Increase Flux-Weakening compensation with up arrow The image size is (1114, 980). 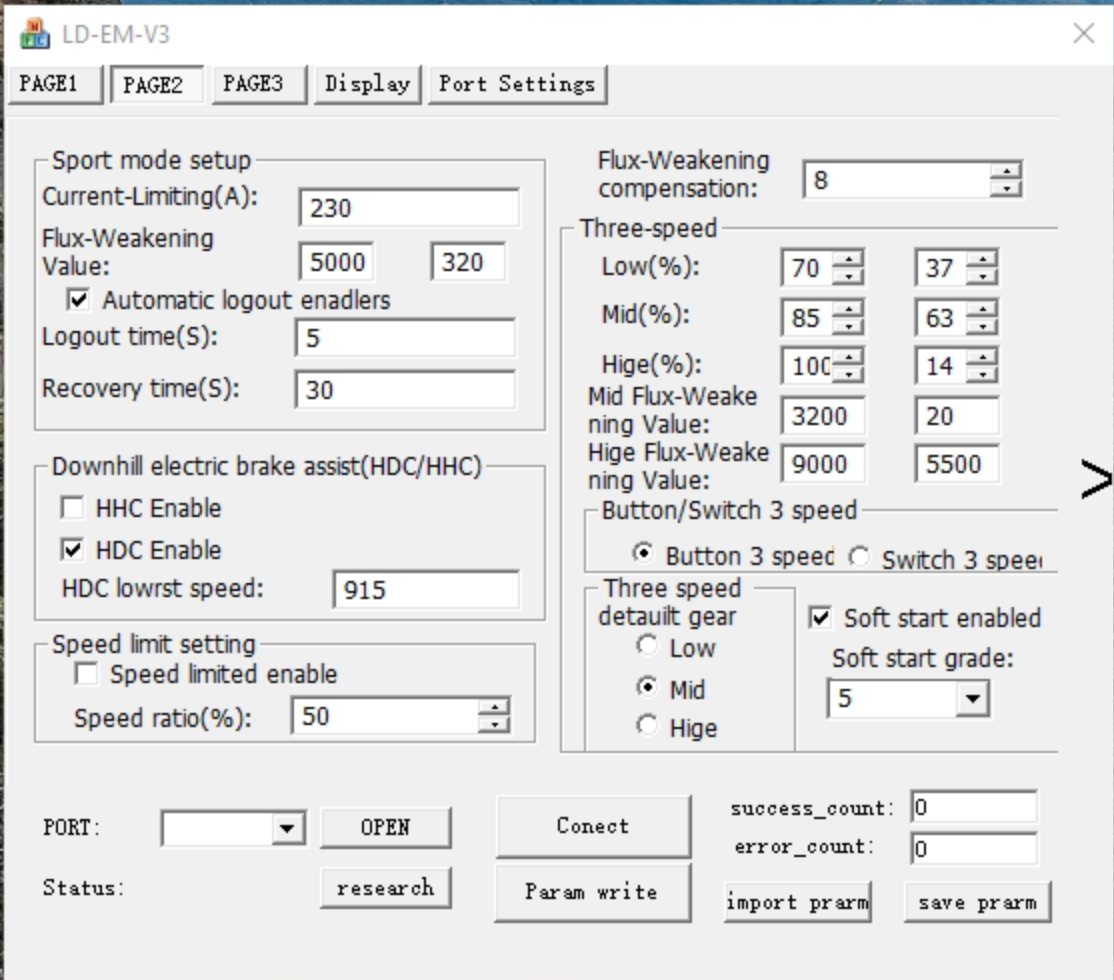pyautogui.click(x=1006, y=171)
